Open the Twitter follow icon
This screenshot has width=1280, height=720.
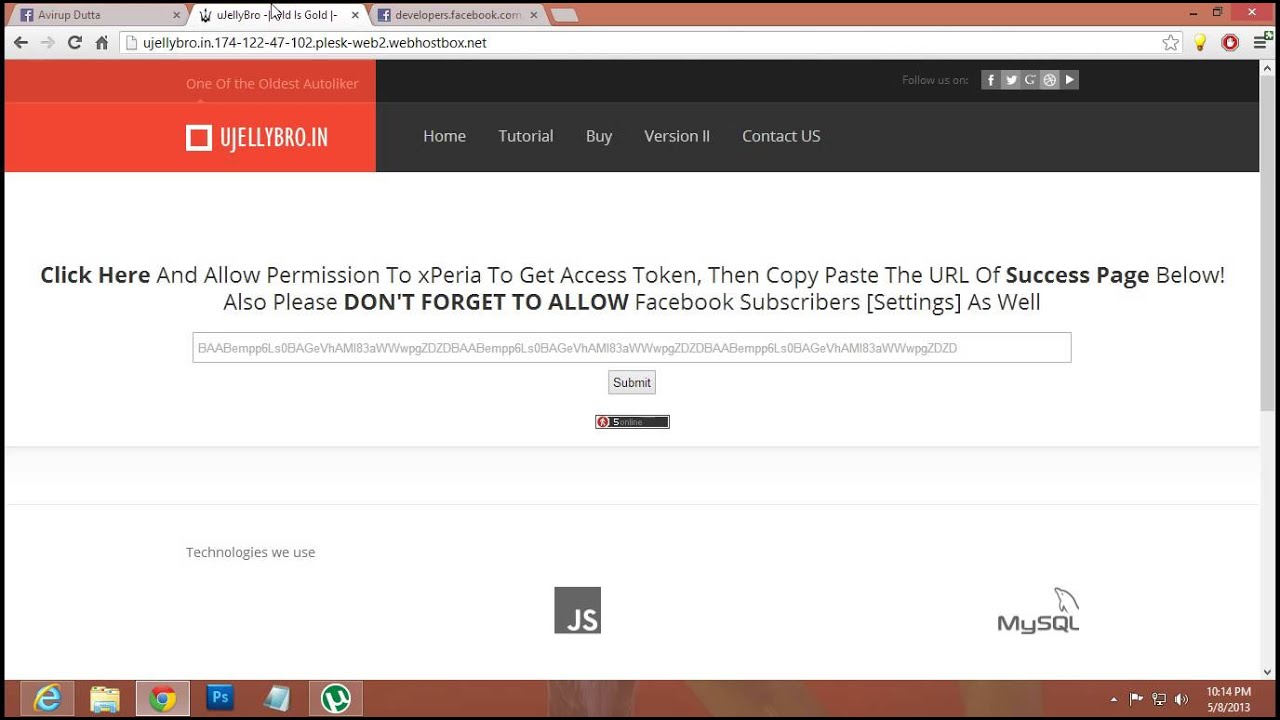1010,80
